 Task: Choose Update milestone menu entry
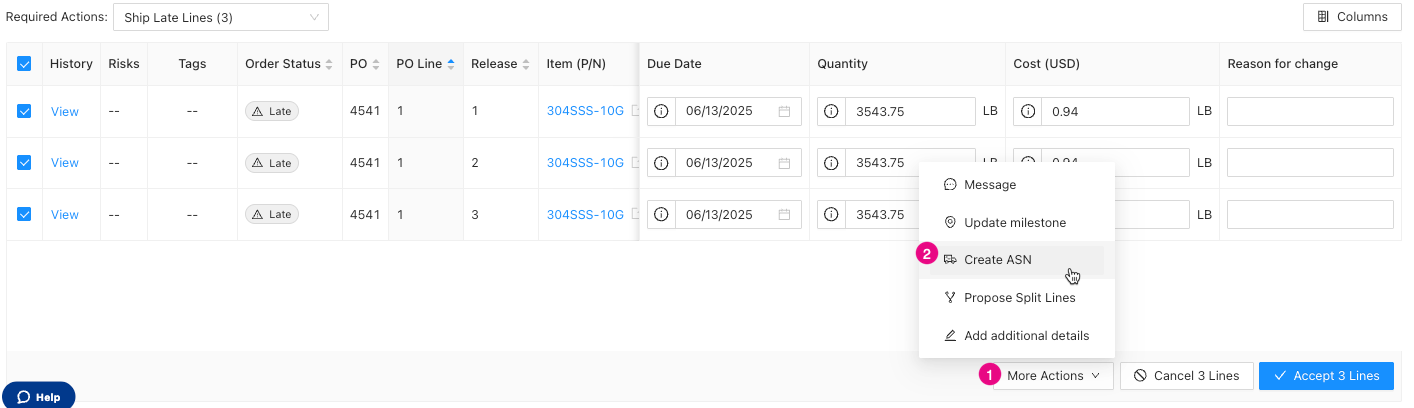click(x=1017, y=222)
